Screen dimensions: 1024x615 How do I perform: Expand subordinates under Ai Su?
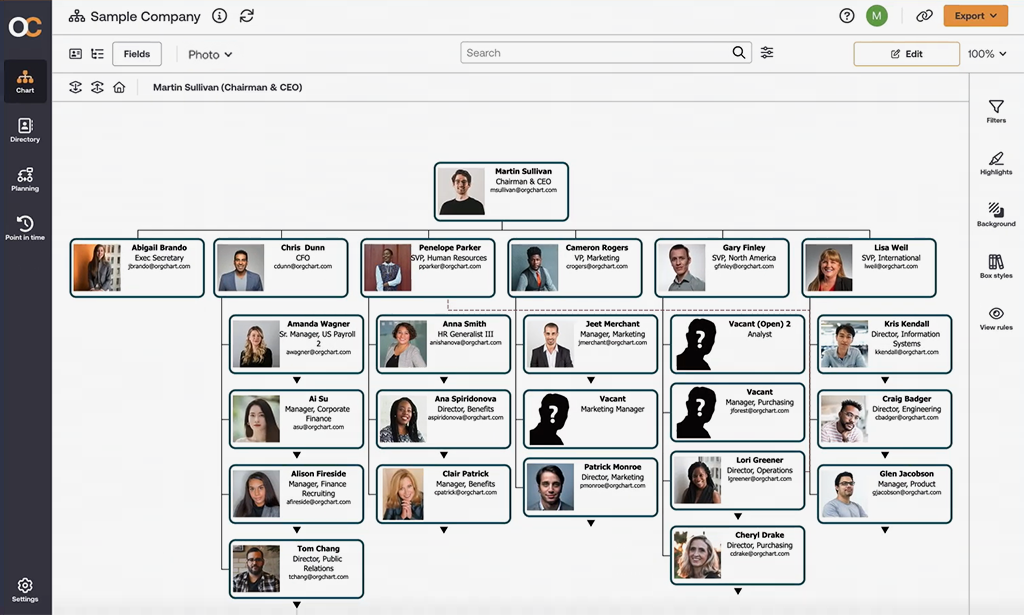pyautogui.click(x=296, y=455)
